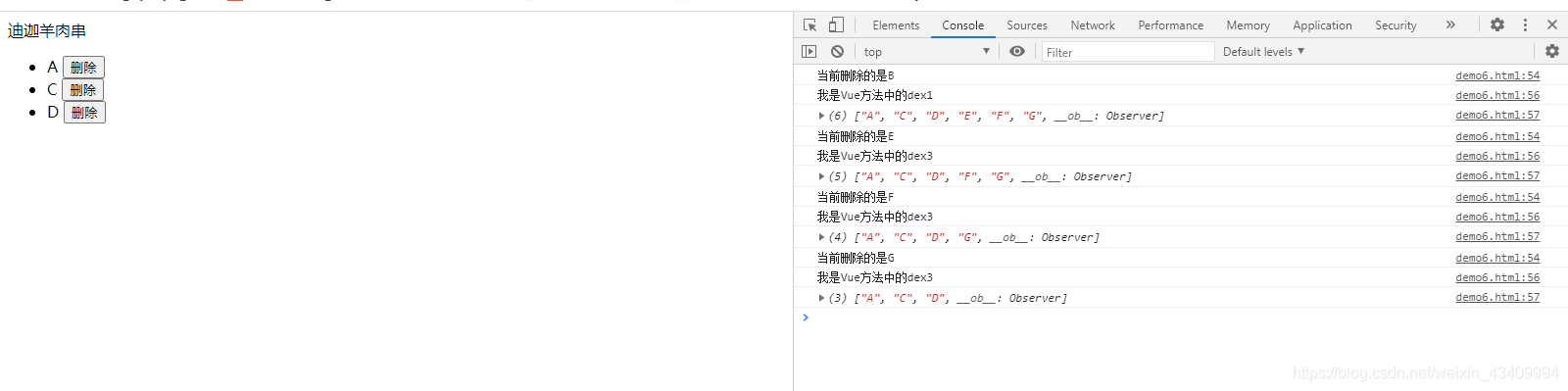Select log text 当前删除的是G
Viewport: 1568px width, 391px height.
856,258
